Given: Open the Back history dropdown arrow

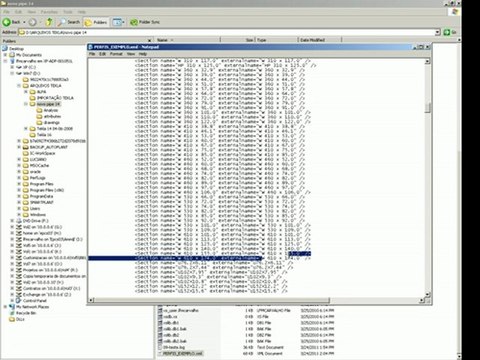Looking at the screenshot, I should (24, 22).
